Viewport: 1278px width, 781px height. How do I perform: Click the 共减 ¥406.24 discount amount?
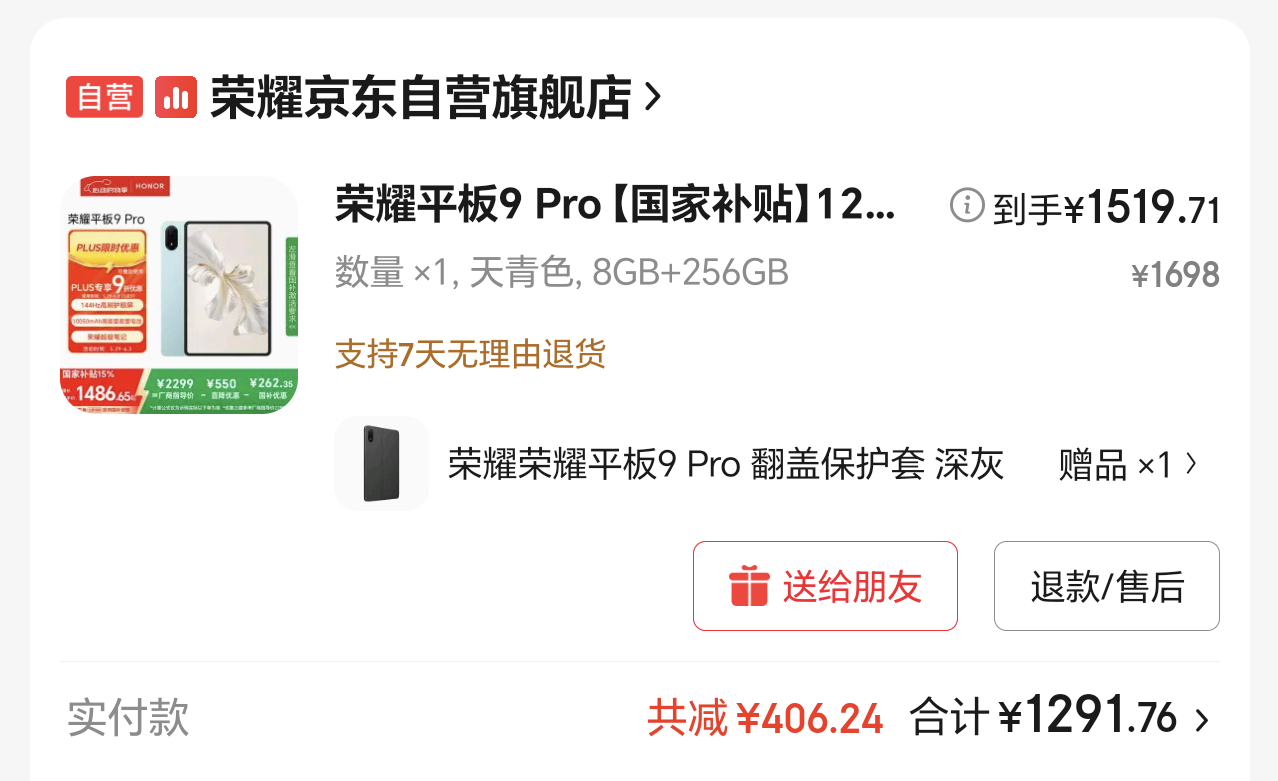pyautogui.click(x=765, y=718)
